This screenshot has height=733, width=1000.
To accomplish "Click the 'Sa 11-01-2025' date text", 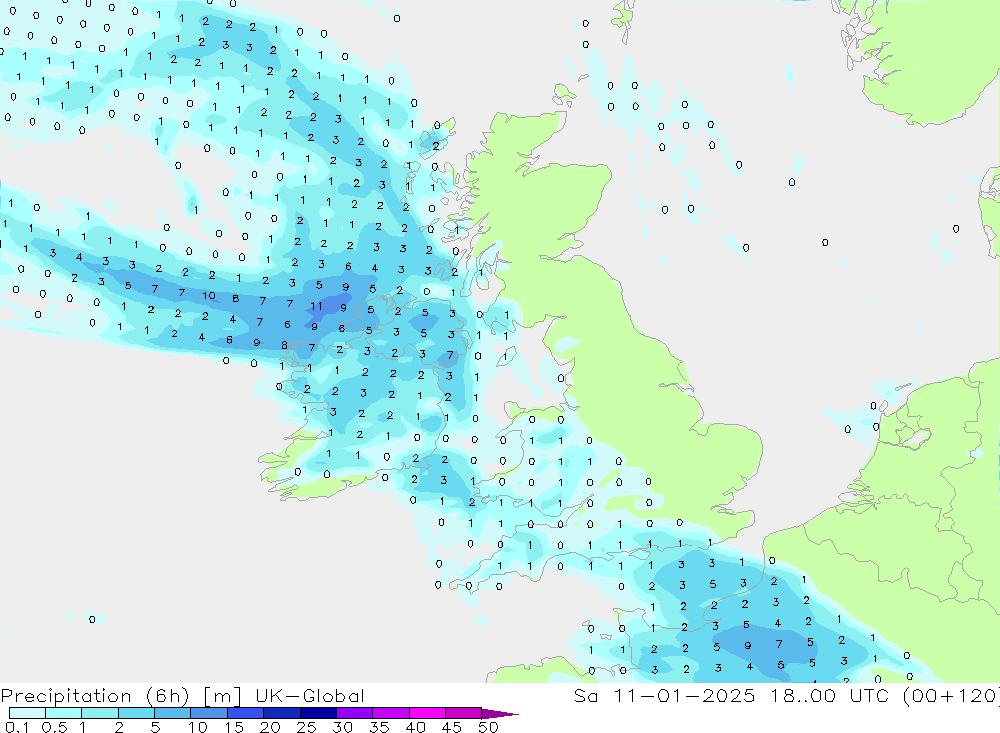I will tap(664, 695).
